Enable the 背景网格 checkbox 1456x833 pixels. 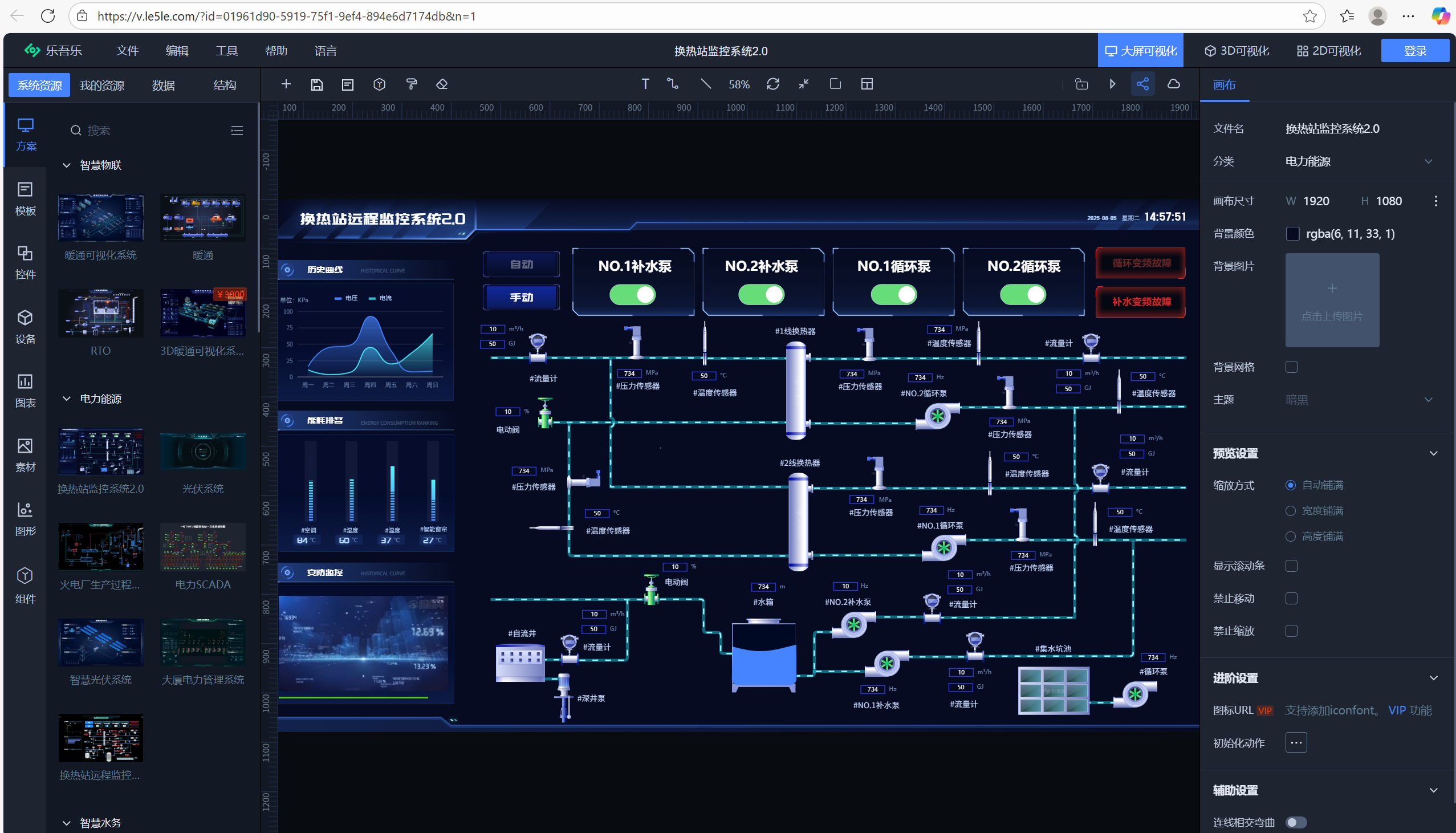coord(1291,367)
